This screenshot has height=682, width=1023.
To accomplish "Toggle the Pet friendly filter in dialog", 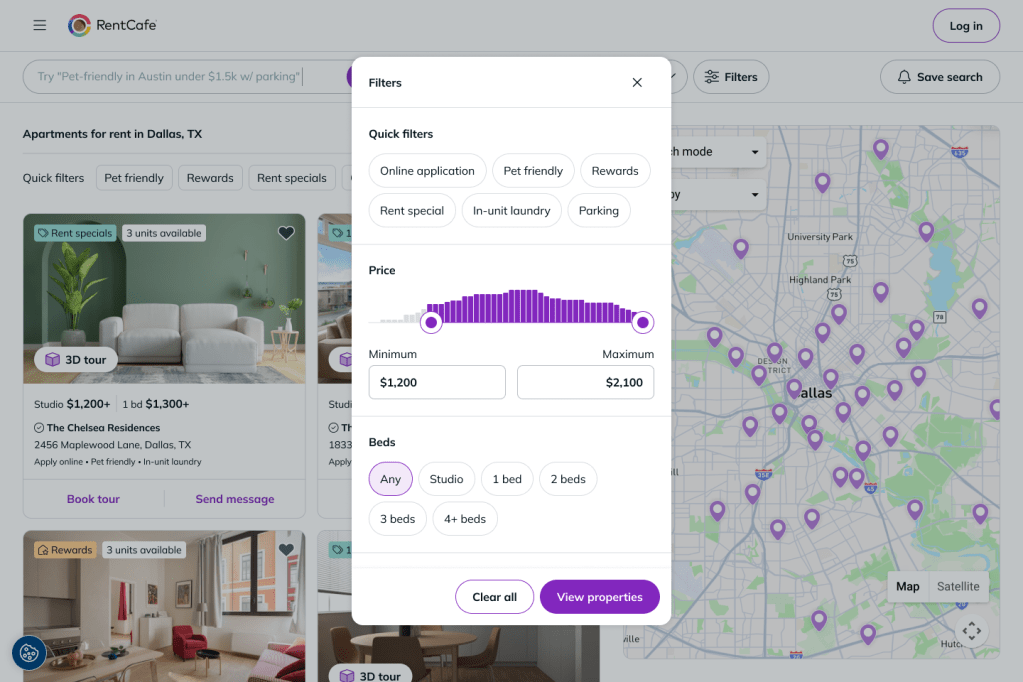I will point(533,171).
